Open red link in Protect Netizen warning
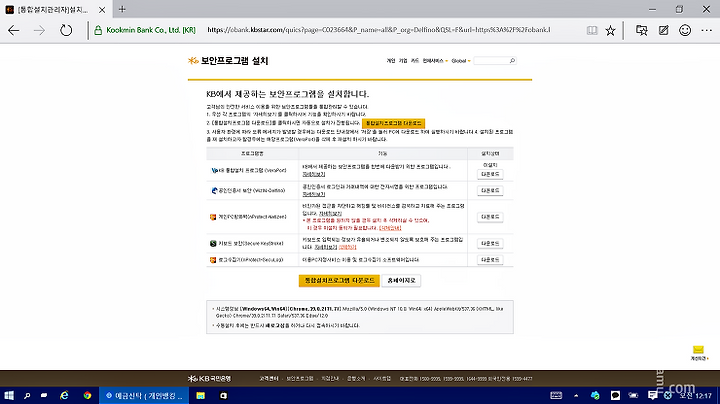This screenshot has width=720, height=404. point(390,228)
